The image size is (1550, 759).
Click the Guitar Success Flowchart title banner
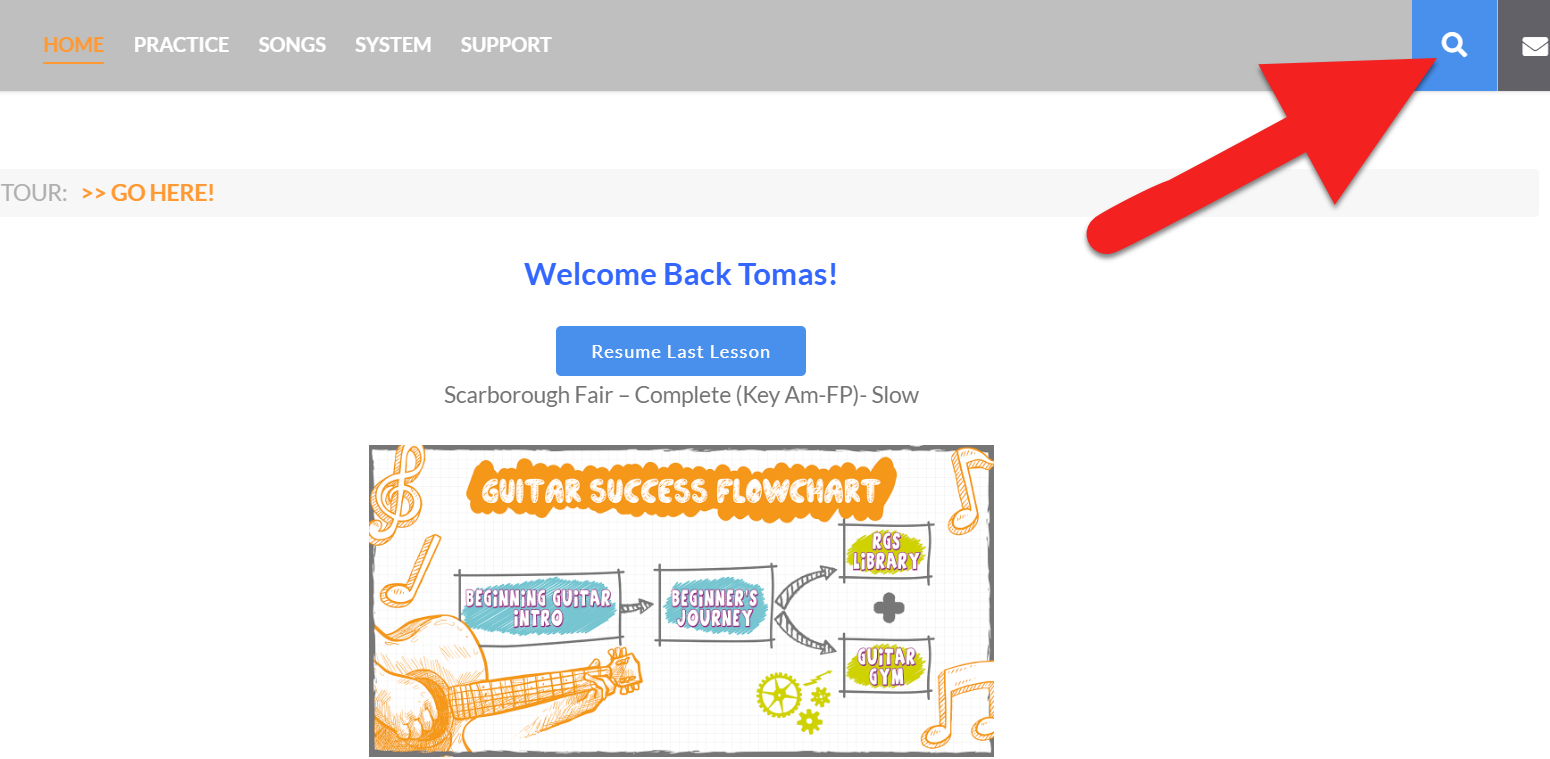(x=681, y=488)
